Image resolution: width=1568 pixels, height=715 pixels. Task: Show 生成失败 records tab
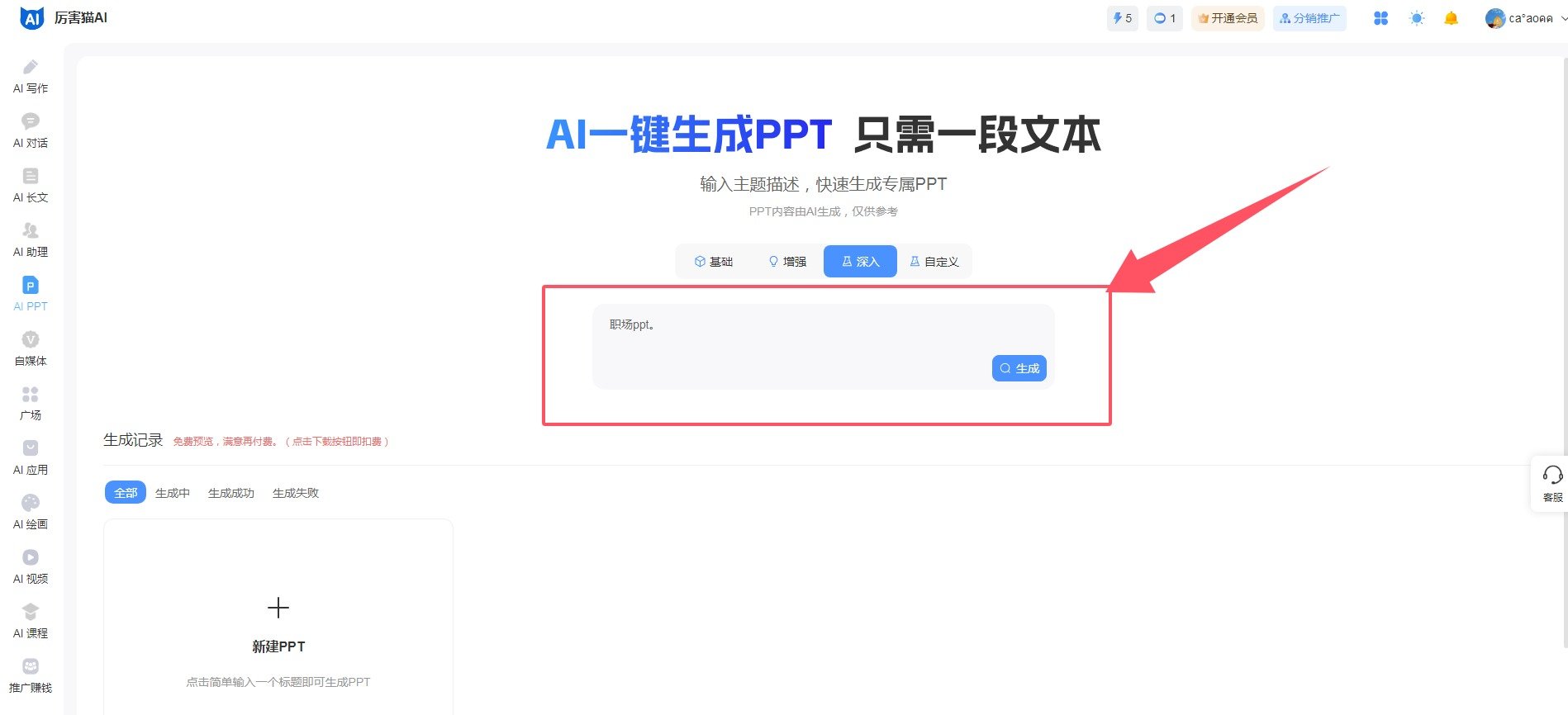pos(296,493)
